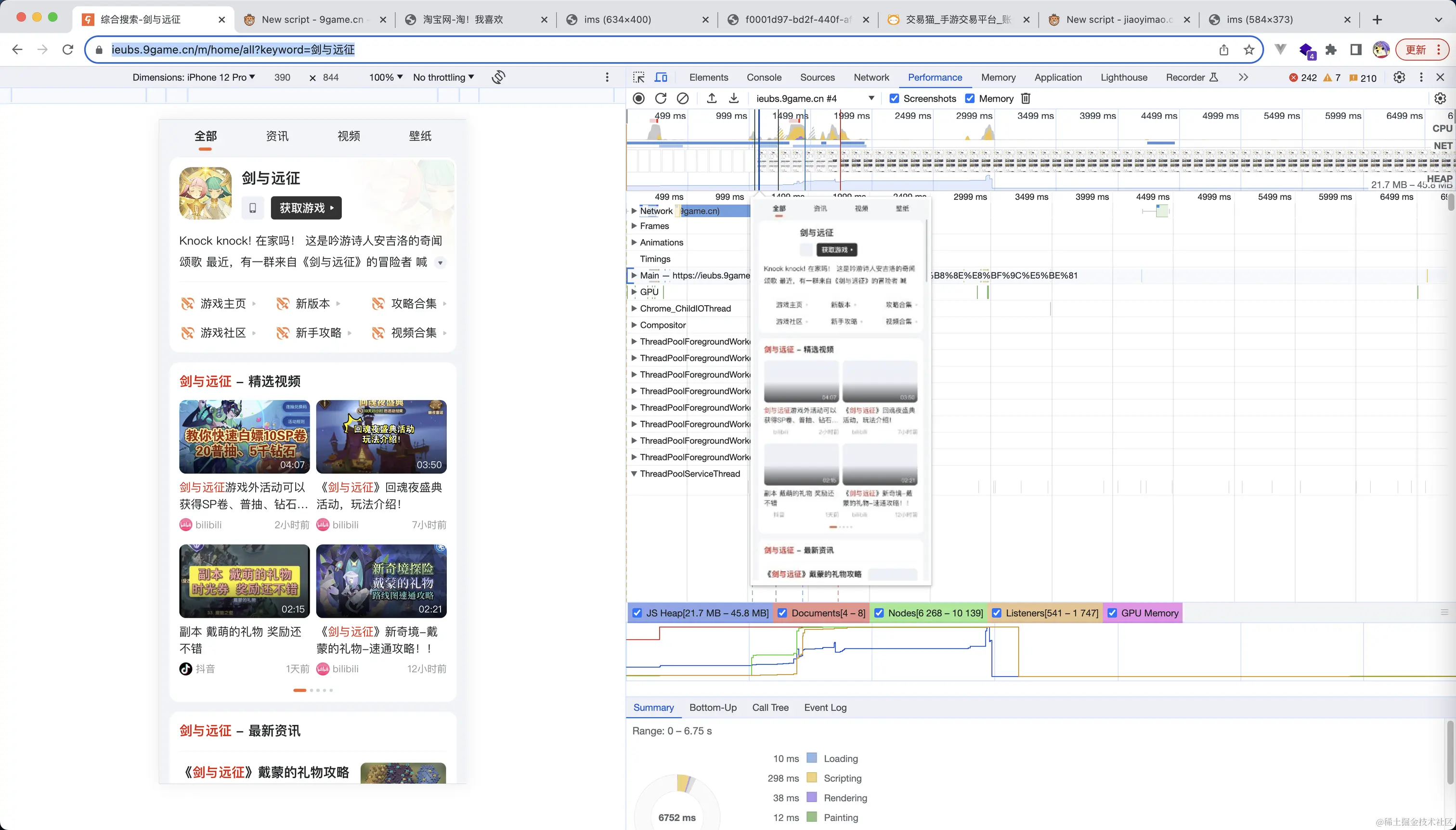Expand the Frames track
Image resolution: width=1456 pixels, height=830 pixels.
[634, 226]
